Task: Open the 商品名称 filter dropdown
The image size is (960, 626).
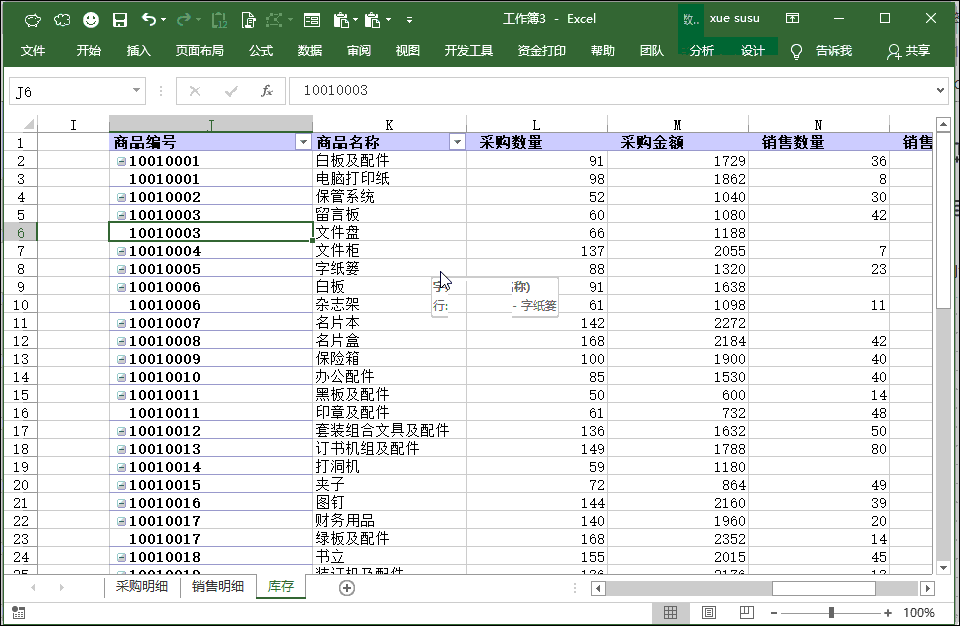Action: [x=457, y=142]
